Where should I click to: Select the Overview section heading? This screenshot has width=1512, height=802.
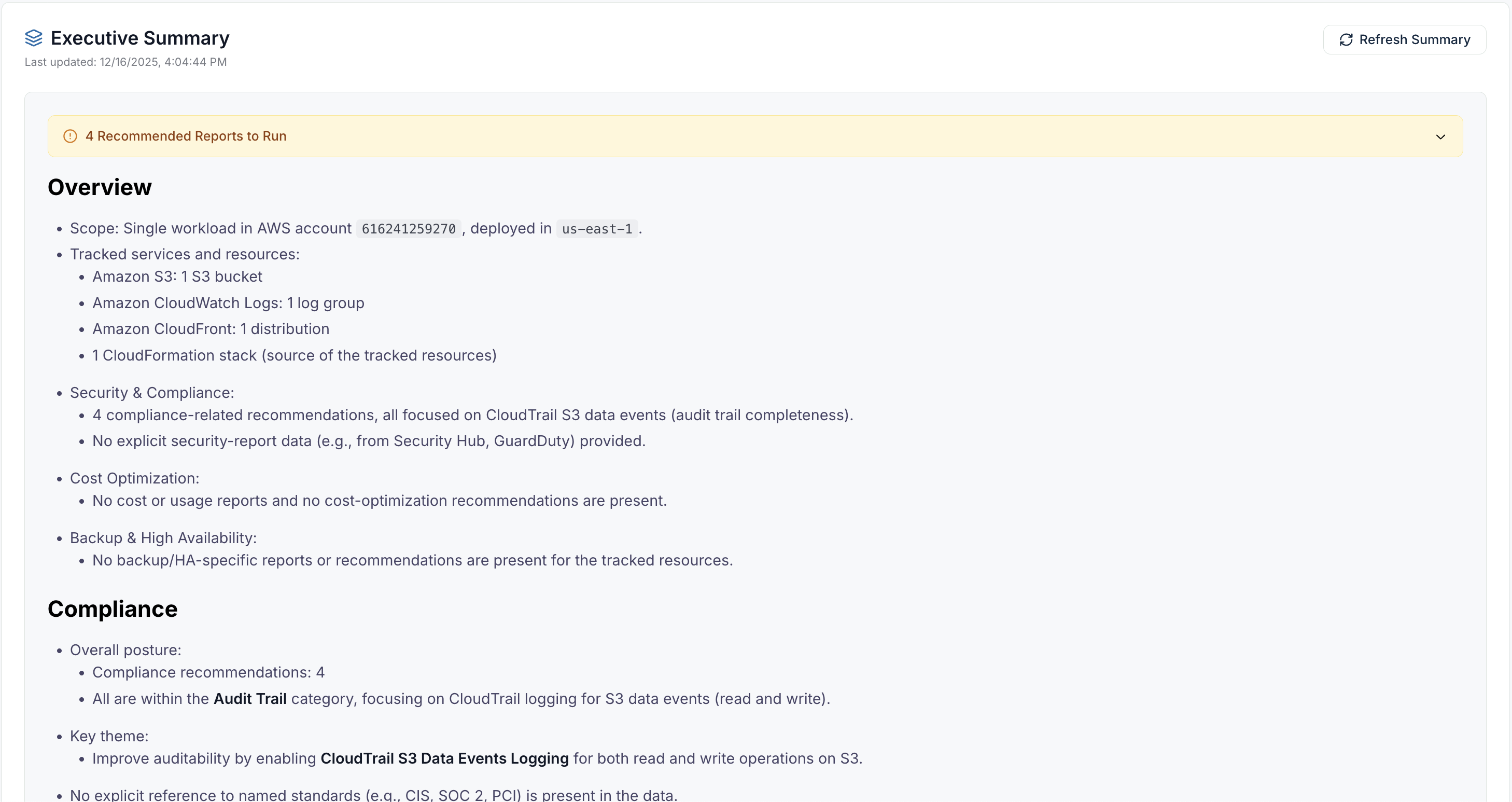100,187
